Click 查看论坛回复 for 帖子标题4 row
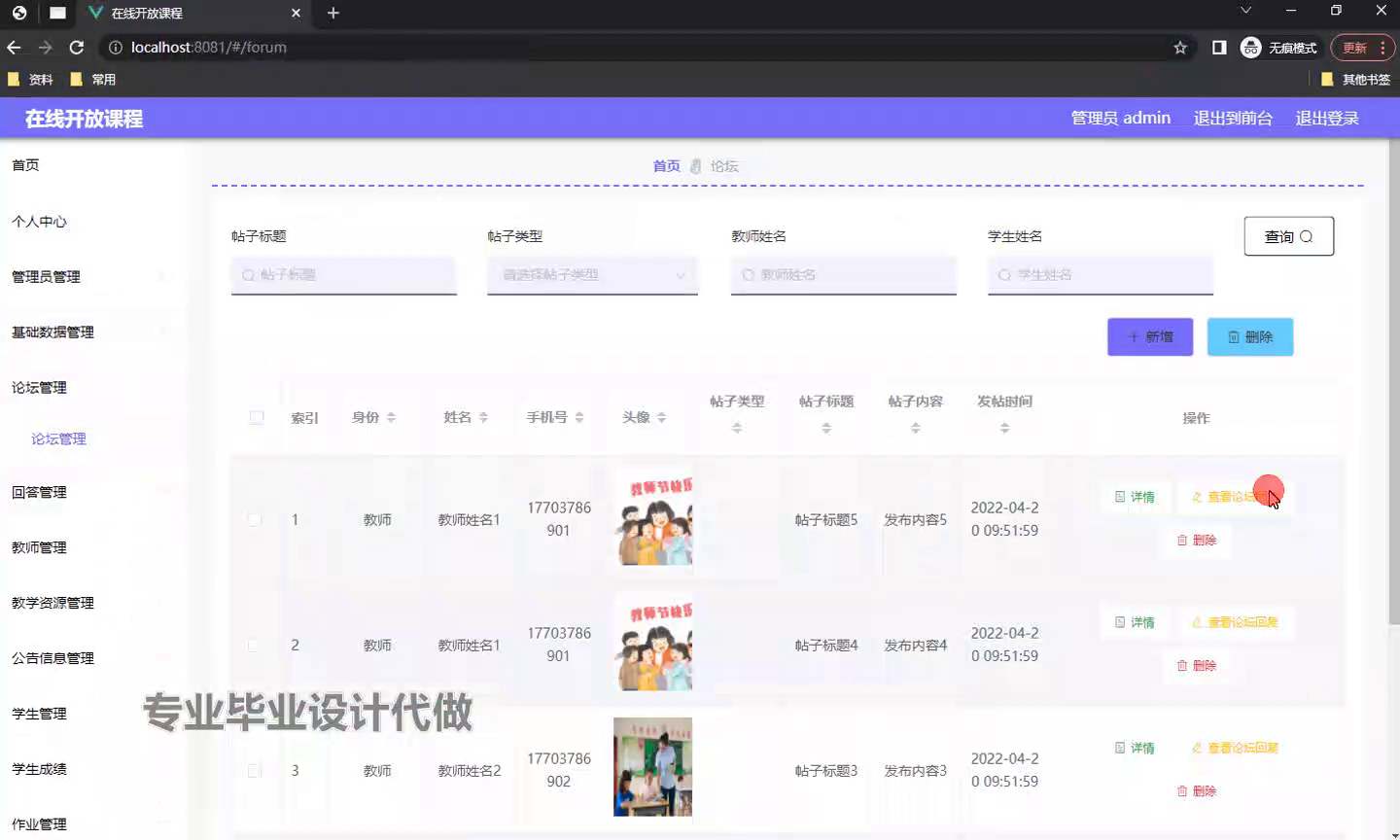 point(1235,622)
